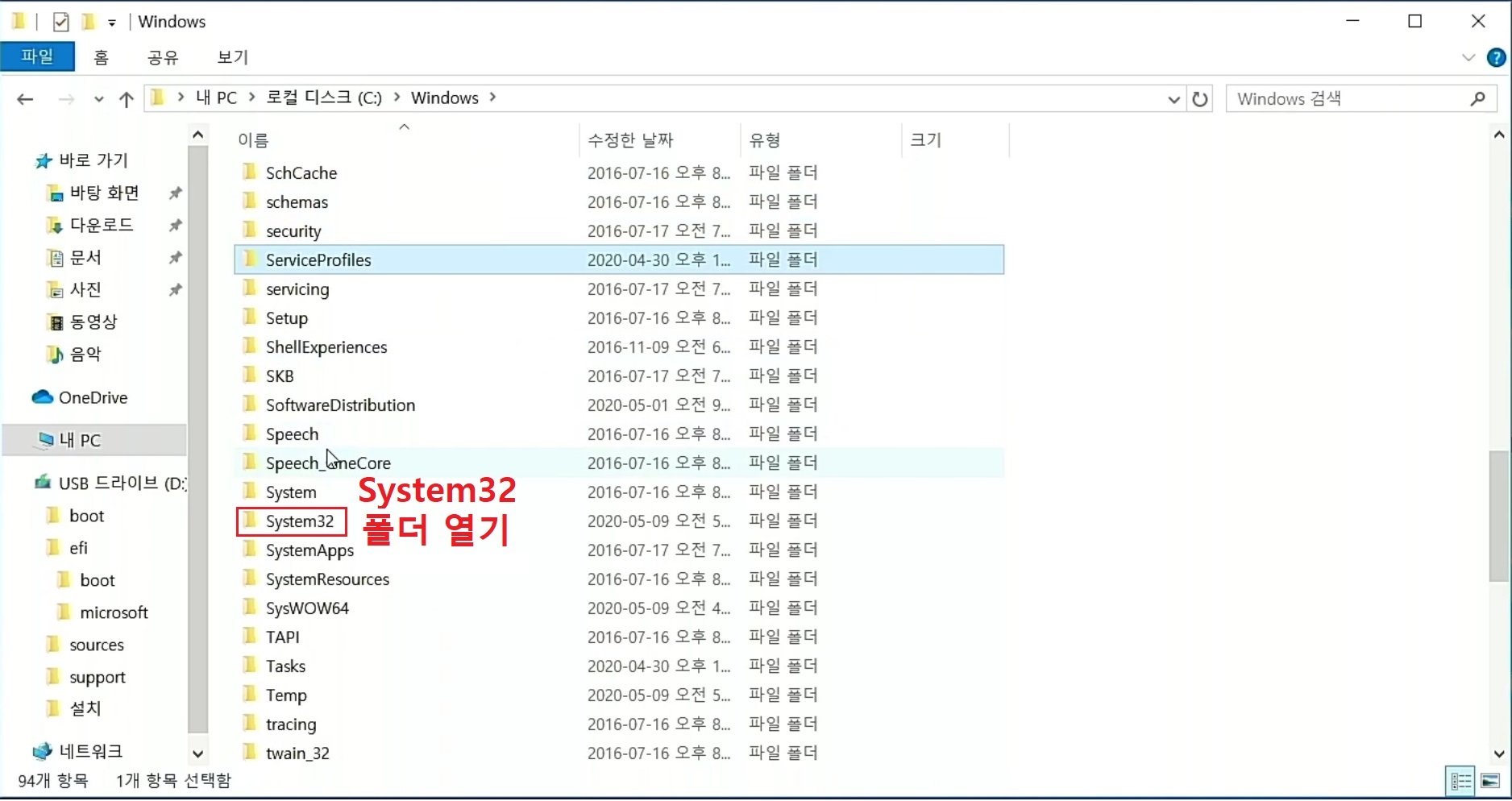Screen dimensions: 1512x801
Task: Click the navigation pane scroll down arrow
Action: 198,754
